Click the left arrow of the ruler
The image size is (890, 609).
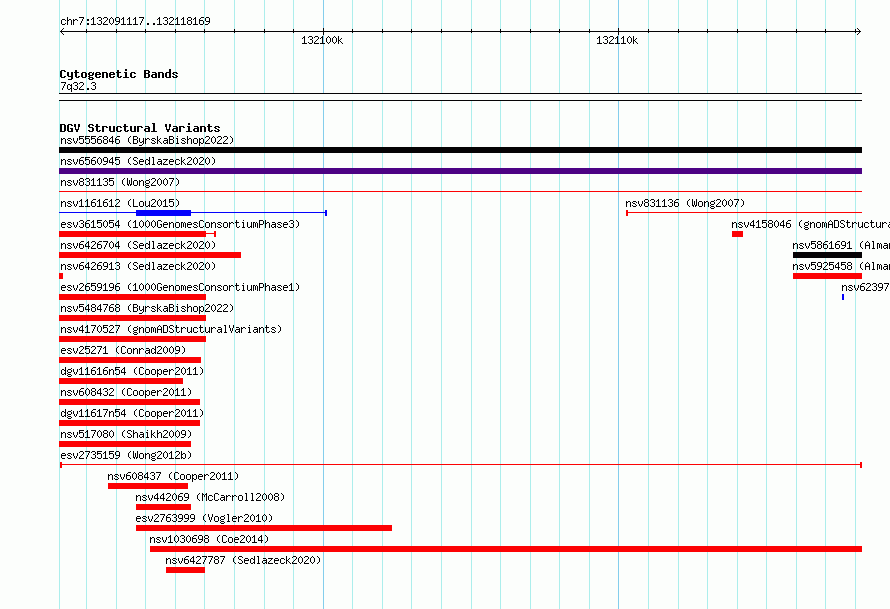point(62,32)
